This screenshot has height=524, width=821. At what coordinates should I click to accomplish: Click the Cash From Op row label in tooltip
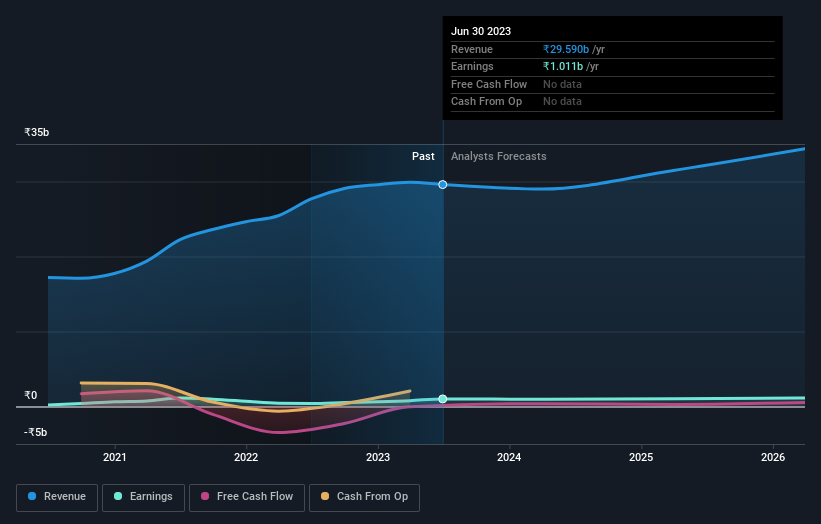(x=486, y=102)
